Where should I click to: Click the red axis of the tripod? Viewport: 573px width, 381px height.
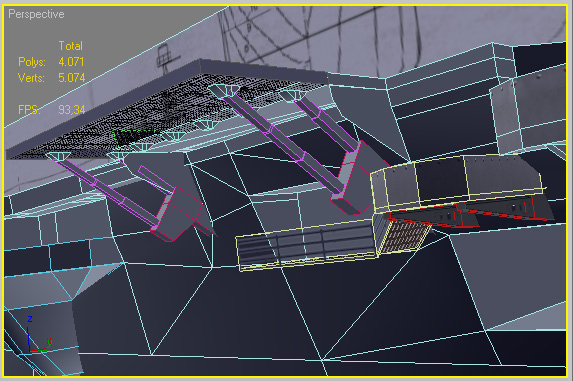pyautogui.click(x=39, y=350)
